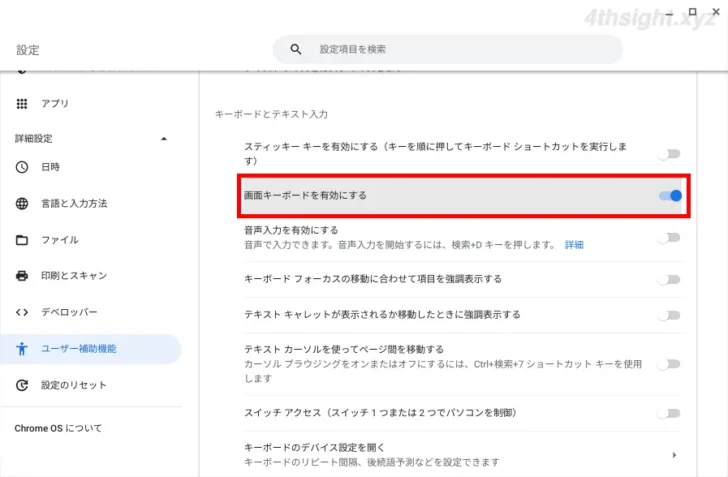Click the clock icon for 日時
The width and height of the screenshot is (728, 477).
click(22, 167)
